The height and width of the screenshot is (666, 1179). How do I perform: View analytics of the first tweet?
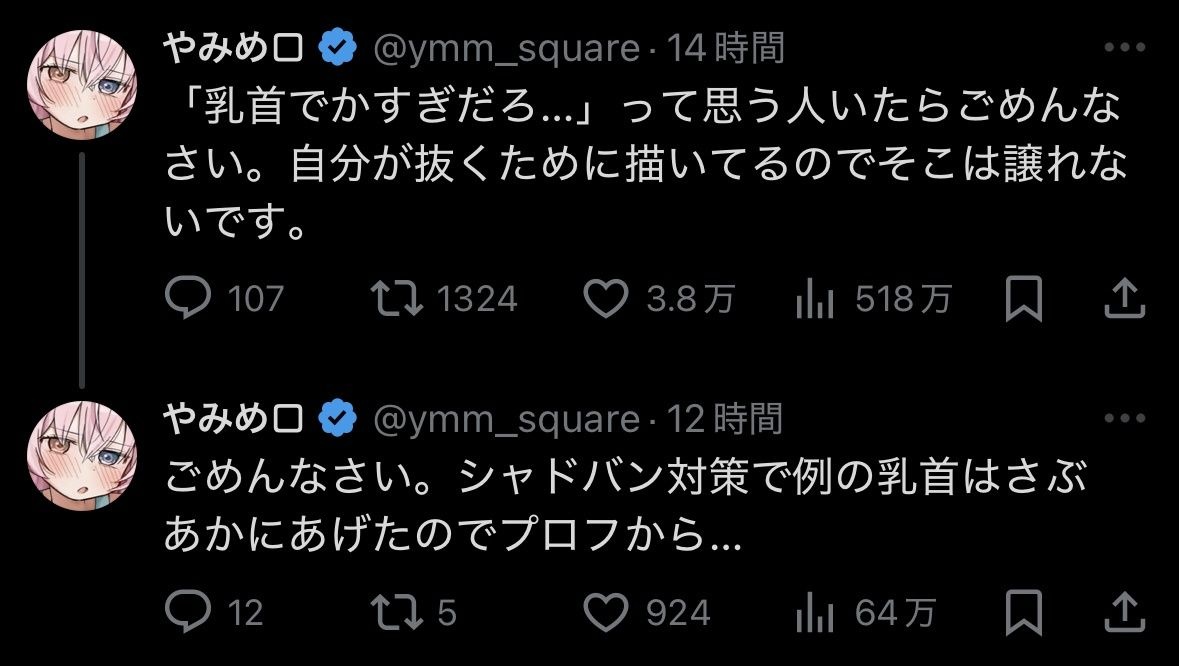click(x=813, y=299)
